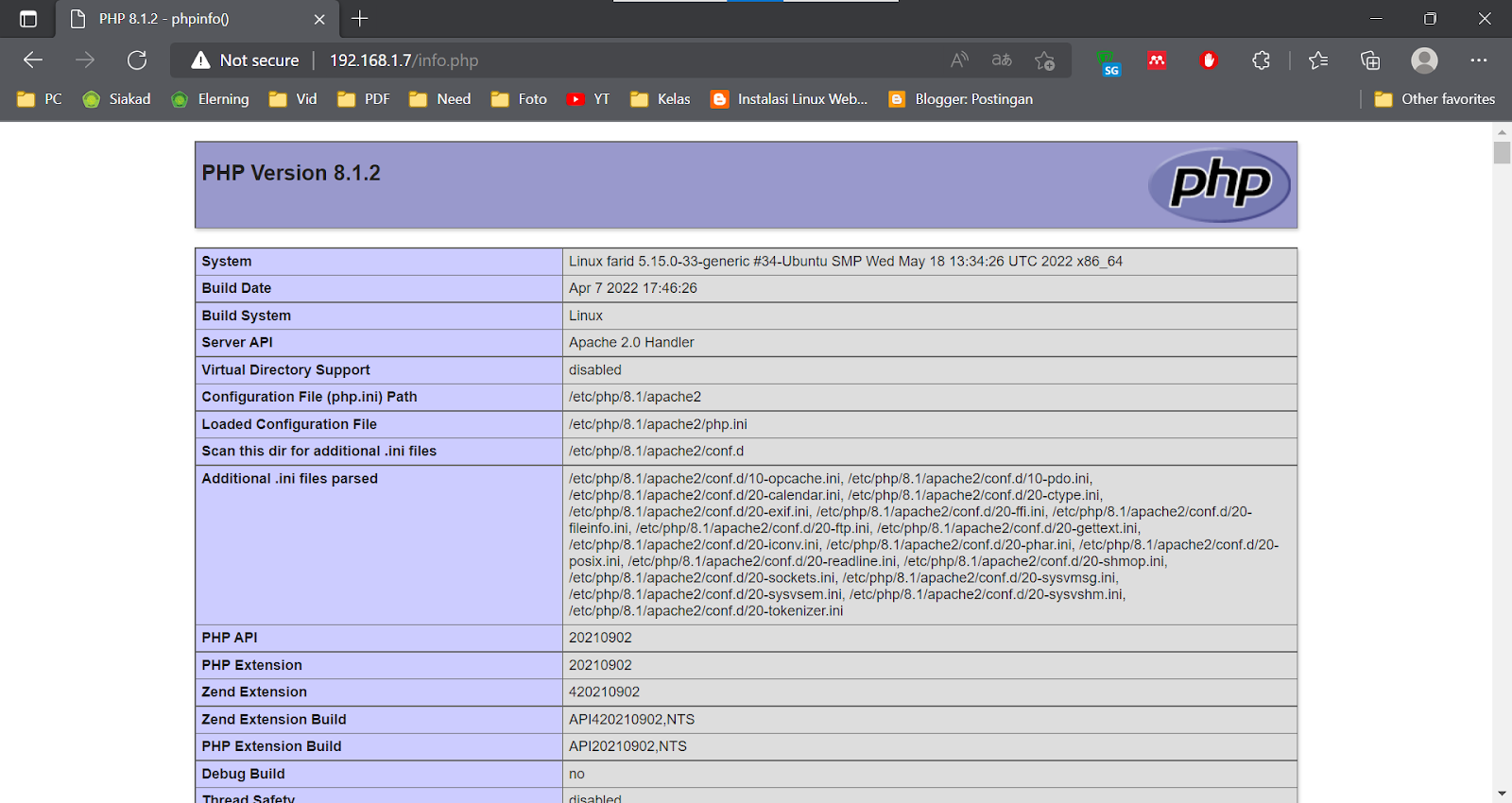Click the Loaded Configuration File label
Screen dimensions: 1512x803
point(289,424)
